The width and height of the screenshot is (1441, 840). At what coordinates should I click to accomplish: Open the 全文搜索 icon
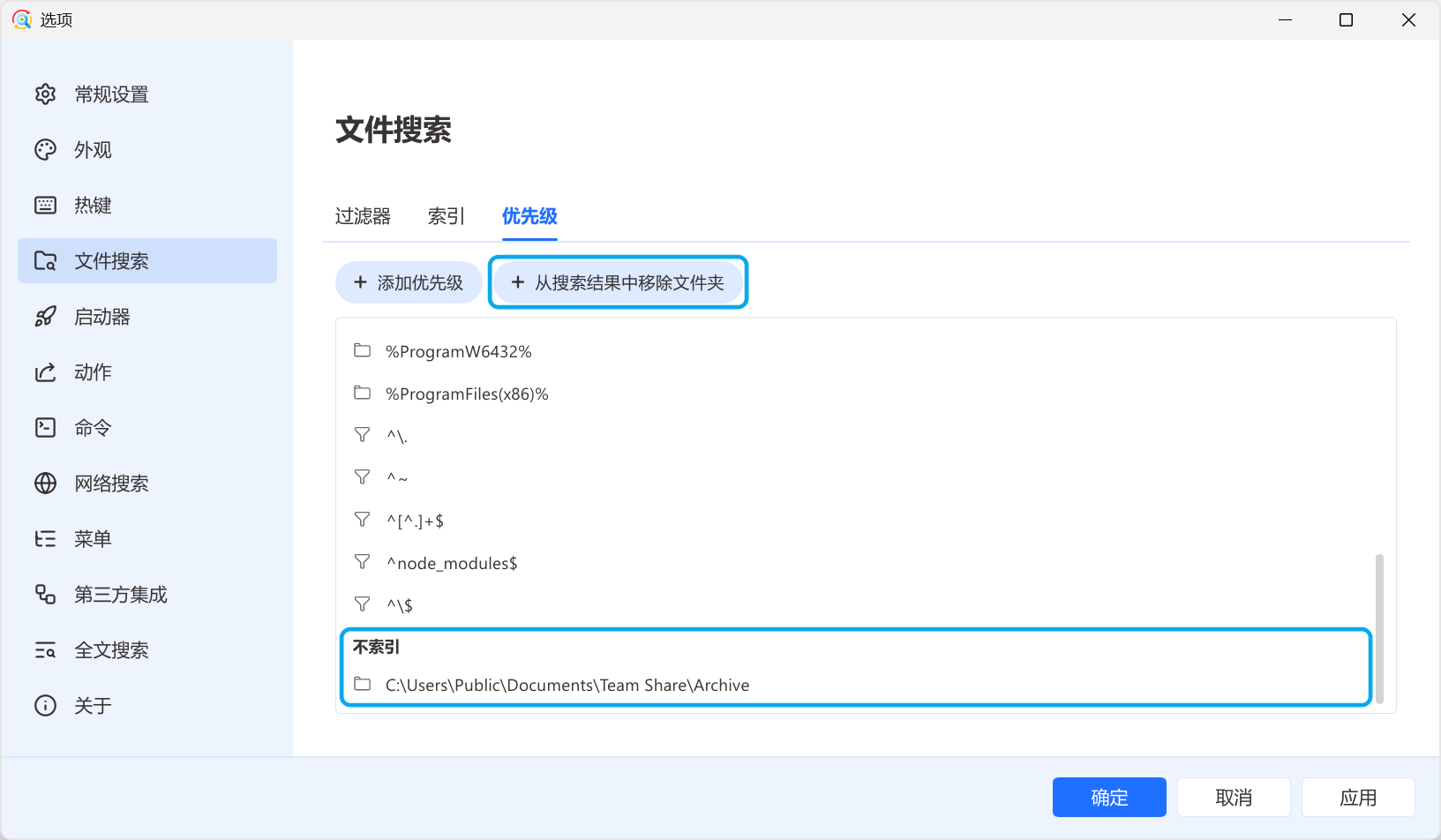tap(45, 650)
